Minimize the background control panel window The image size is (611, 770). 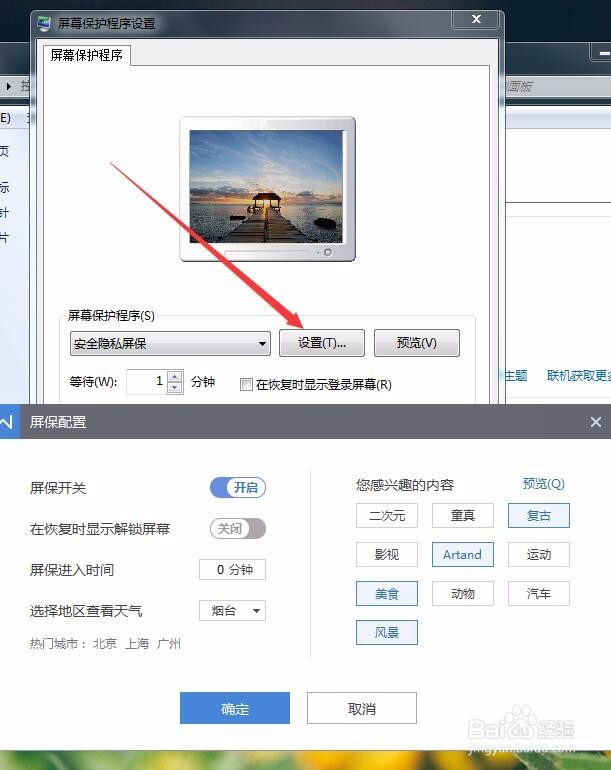point(603,53)
